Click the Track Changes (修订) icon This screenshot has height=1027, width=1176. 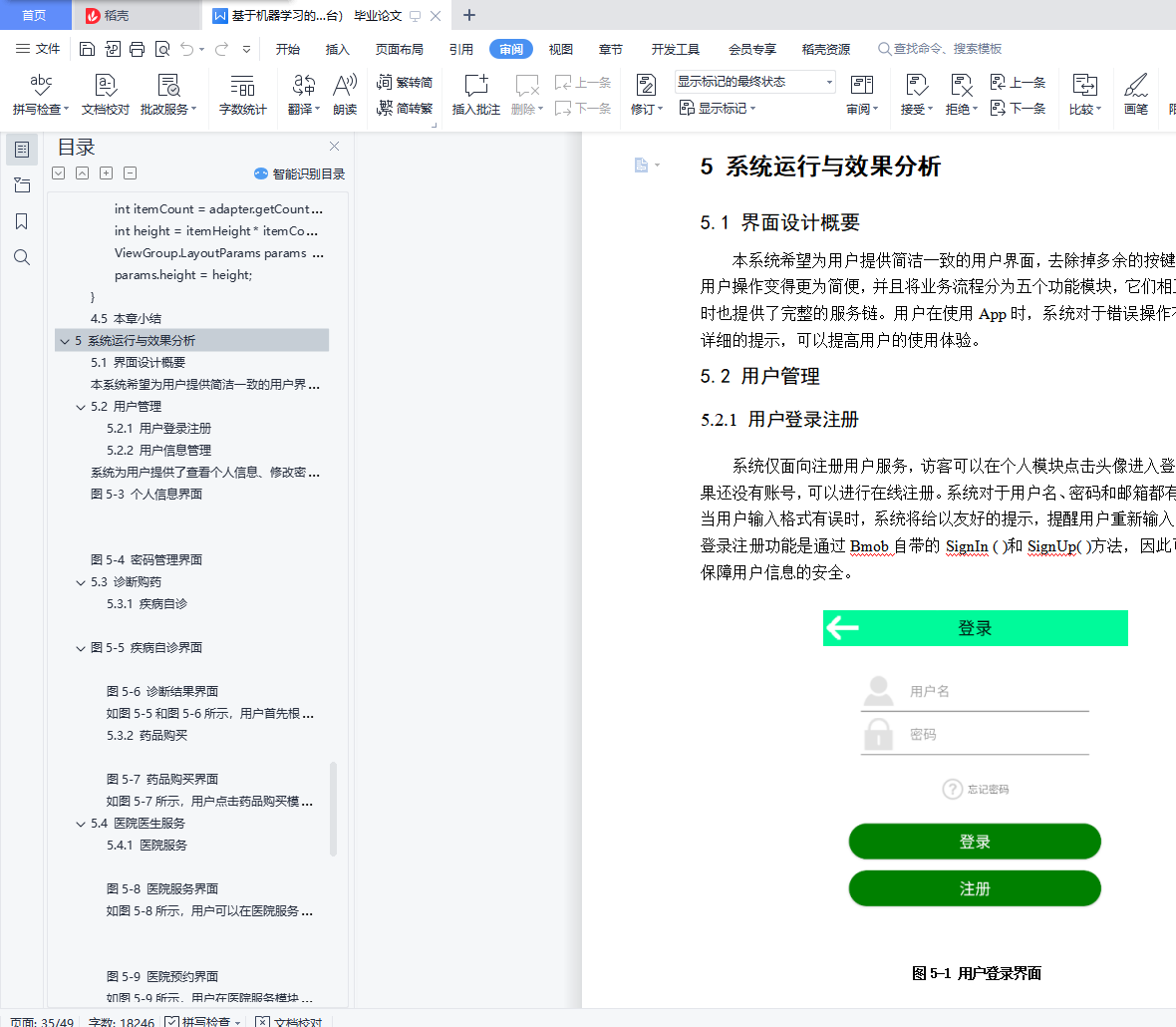[646, 84]
